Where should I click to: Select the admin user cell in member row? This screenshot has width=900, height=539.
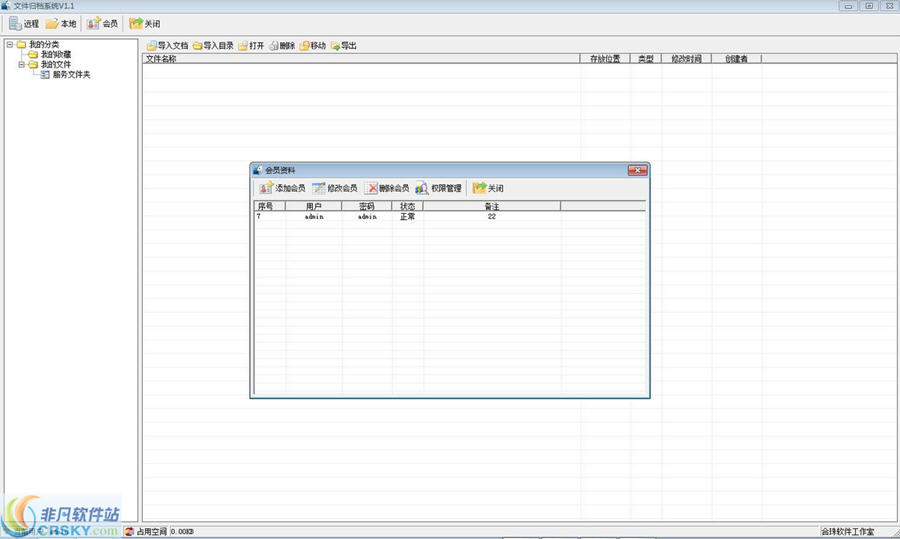pos(314,216)
